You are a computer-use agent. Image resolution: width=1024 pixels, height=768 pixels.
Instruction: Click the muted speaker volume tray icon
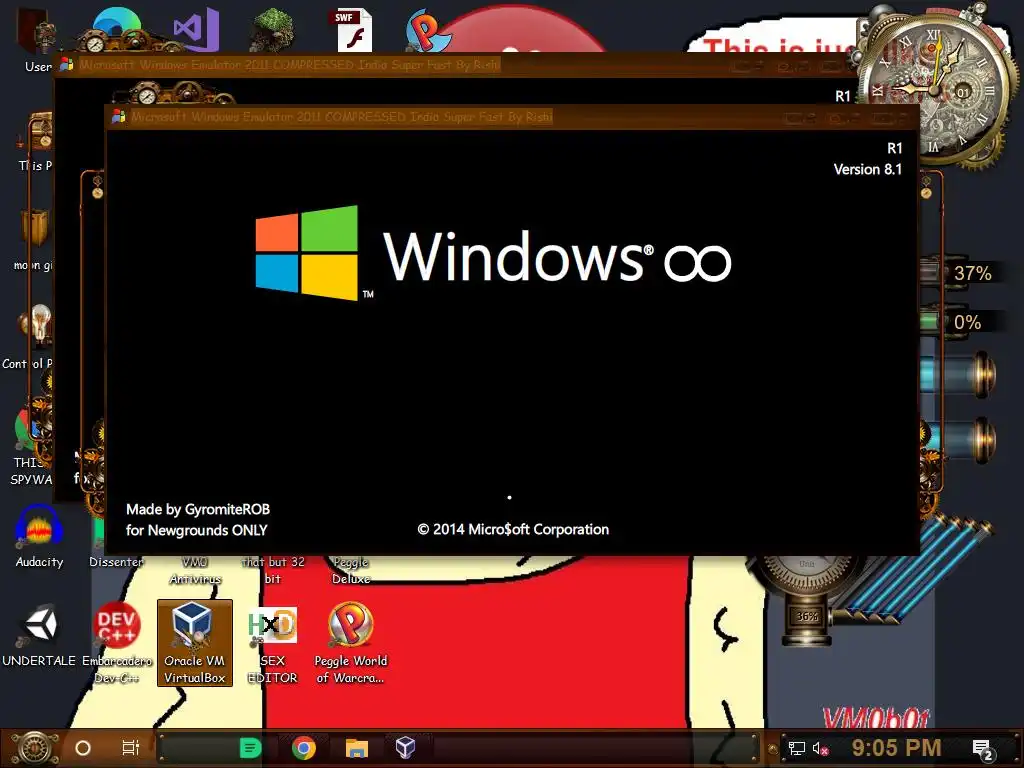tap(820, 748)
